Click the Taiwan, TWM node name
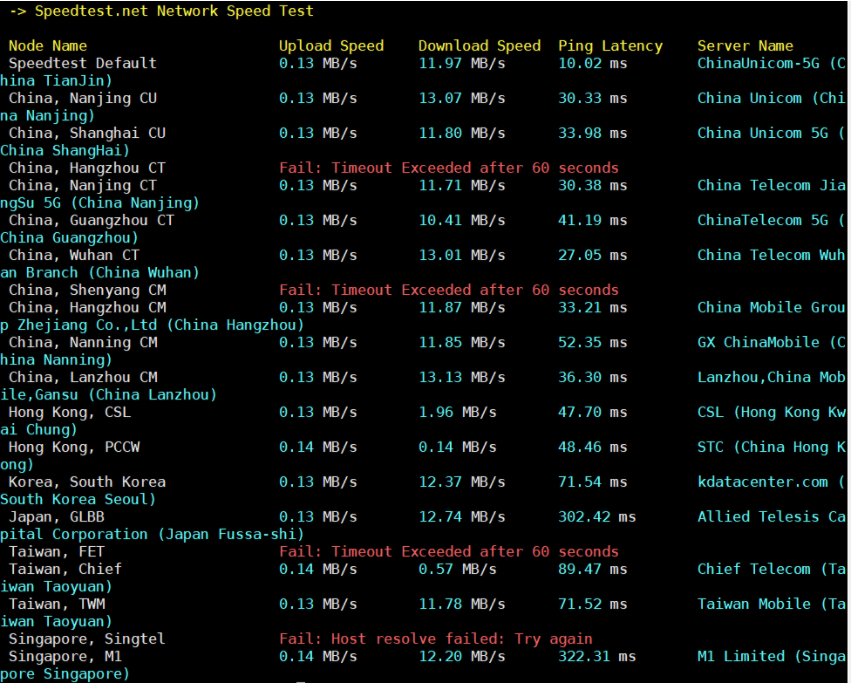851x683 pixels. [x=56, y=604]
